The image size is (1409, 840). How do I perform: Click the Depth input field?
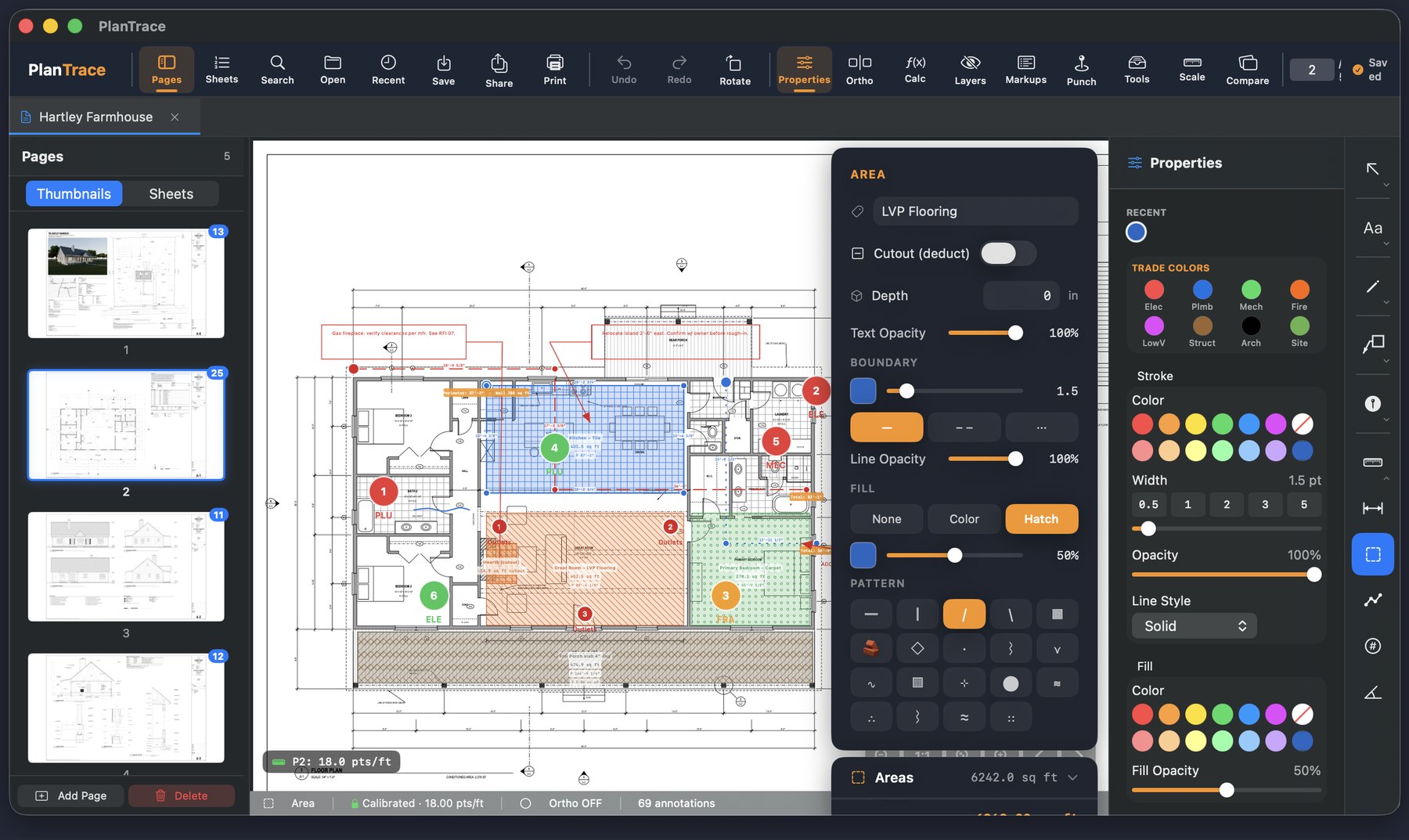coord(1021,295)
